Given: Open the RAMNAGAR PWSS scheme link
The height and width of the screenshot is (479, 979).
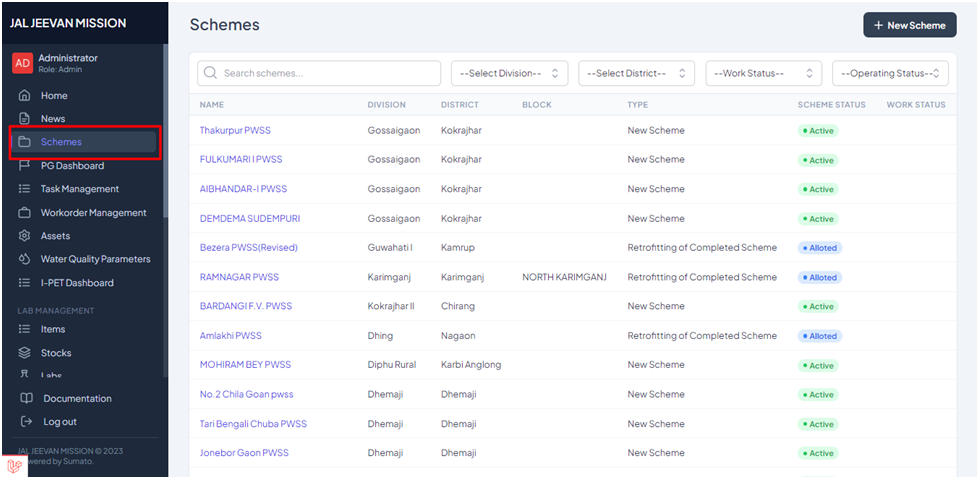Looking at the screenshot, I should coord(239,277).
